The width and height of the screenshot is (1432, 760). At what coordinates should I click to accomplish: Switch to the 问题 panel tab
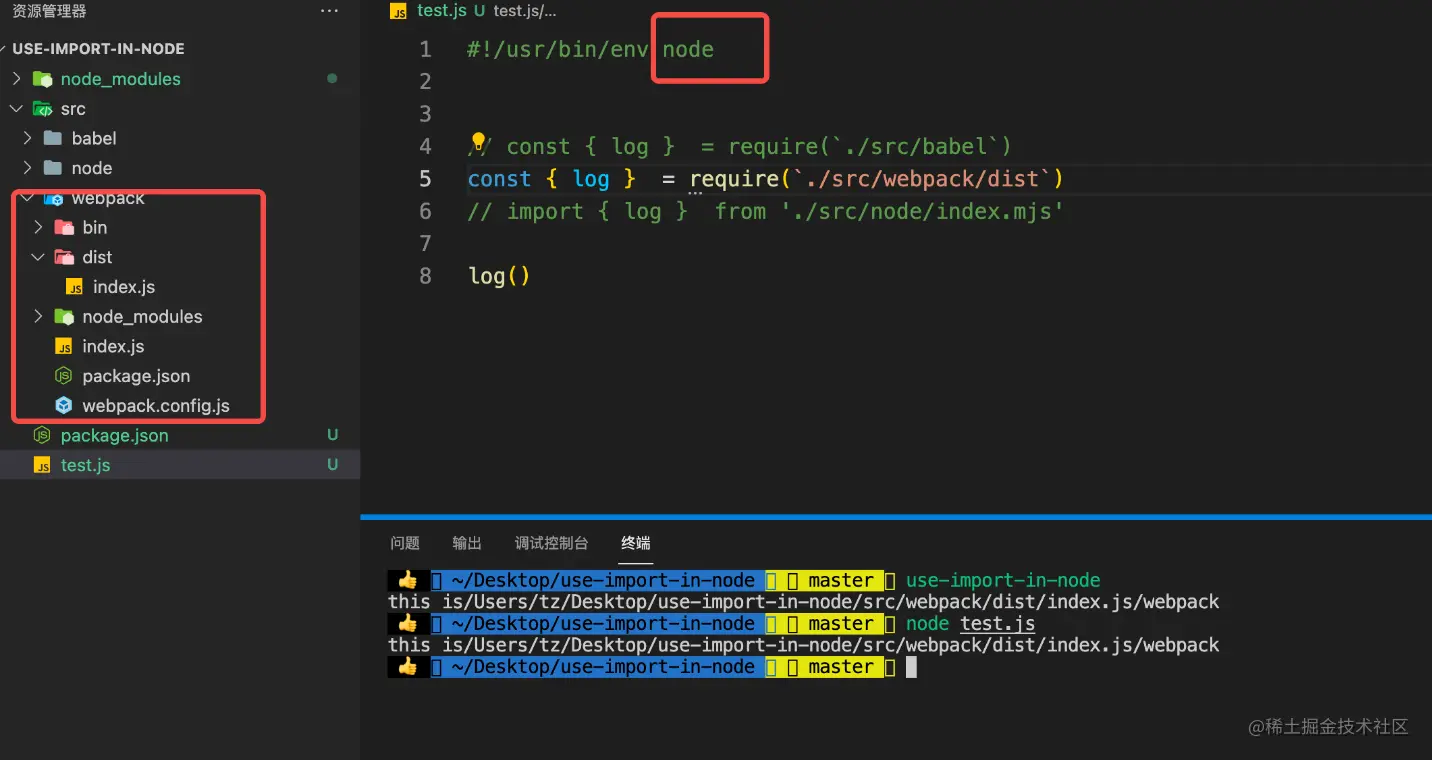pos(404,543)
